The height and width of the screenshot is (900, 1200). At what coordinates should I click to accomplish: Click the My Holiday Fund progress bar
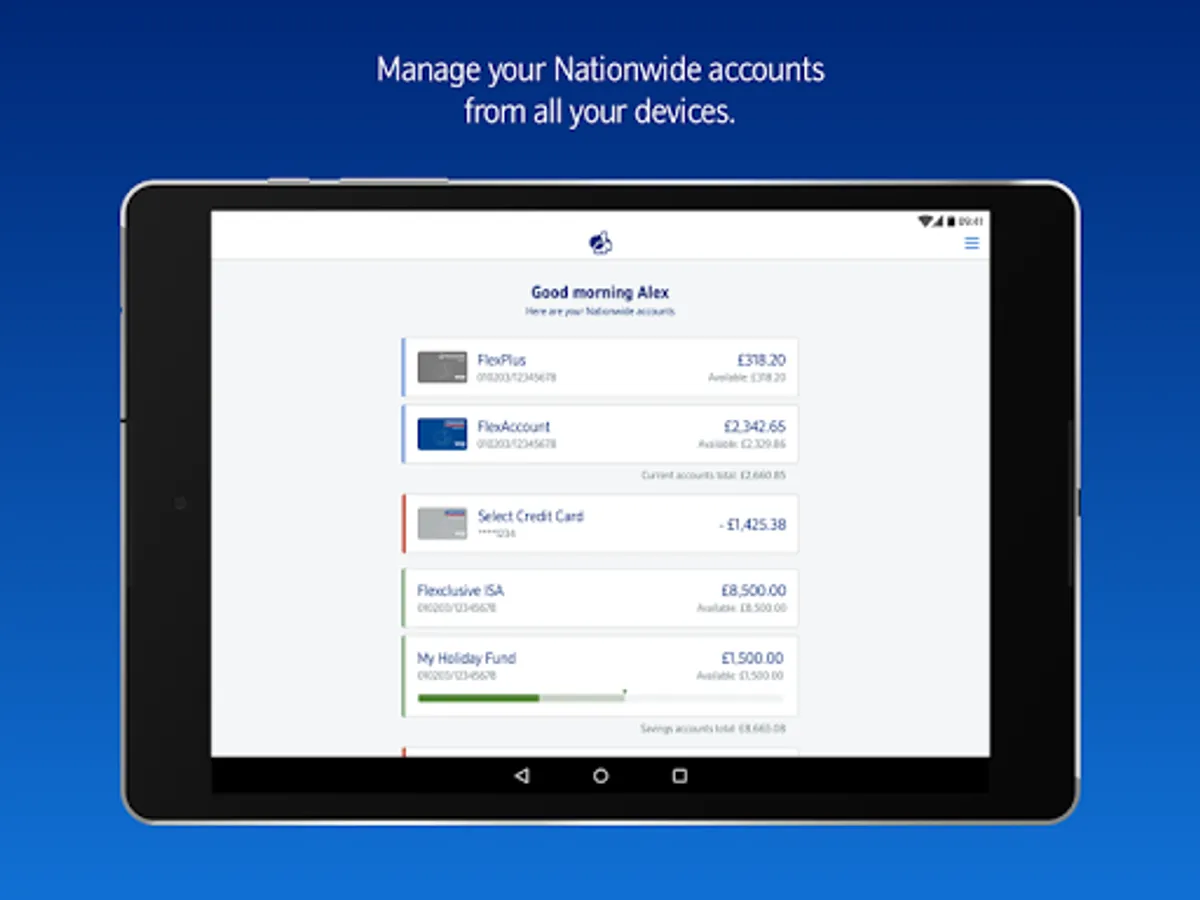point(600,697)
